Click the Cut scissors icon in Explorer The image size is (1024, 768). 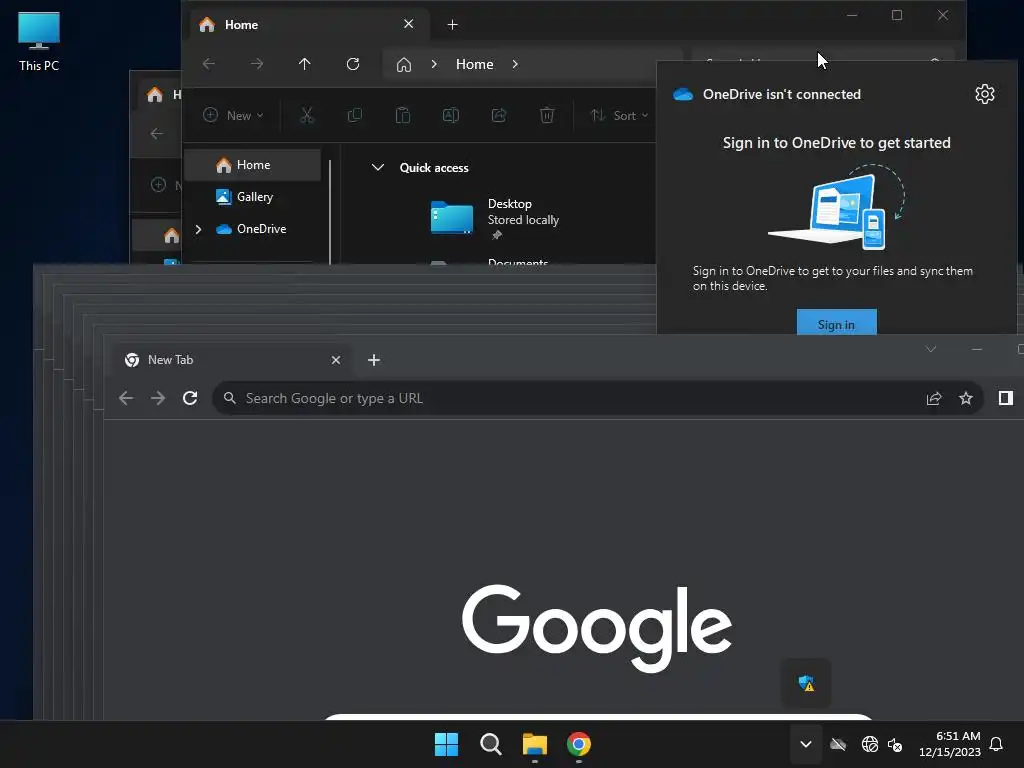point(306,116)
